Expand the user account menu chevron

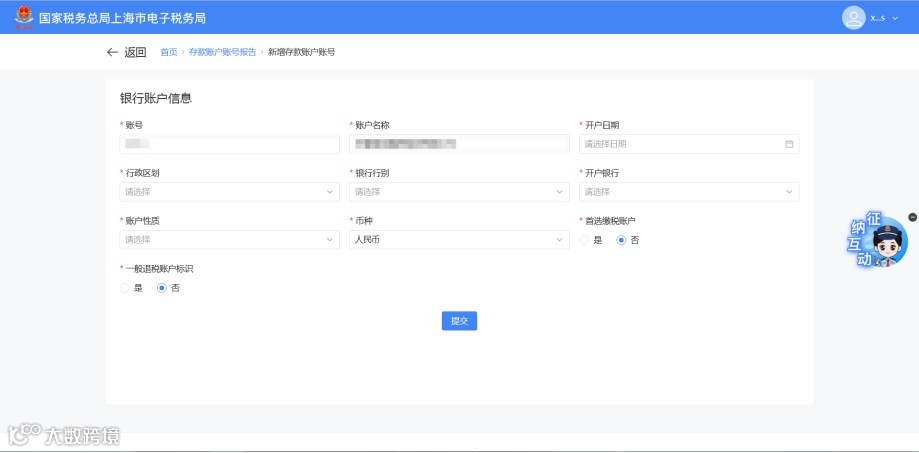pos(895,18)
